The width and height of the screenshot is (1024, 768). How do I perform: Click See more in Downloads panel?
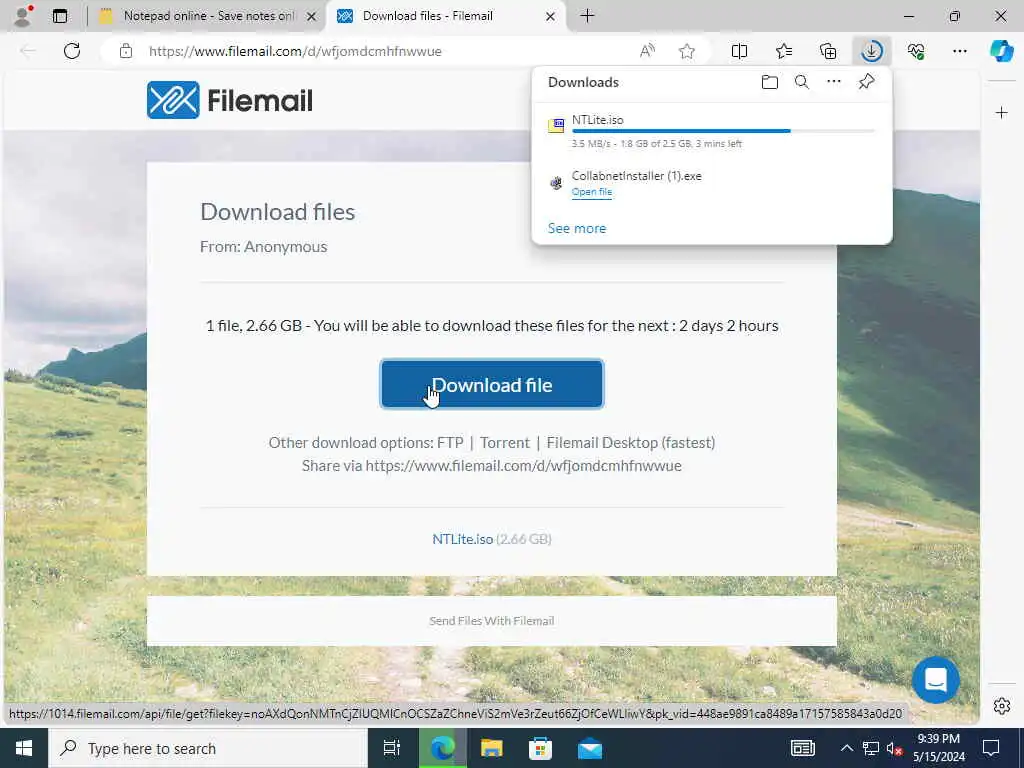point(577,228)
